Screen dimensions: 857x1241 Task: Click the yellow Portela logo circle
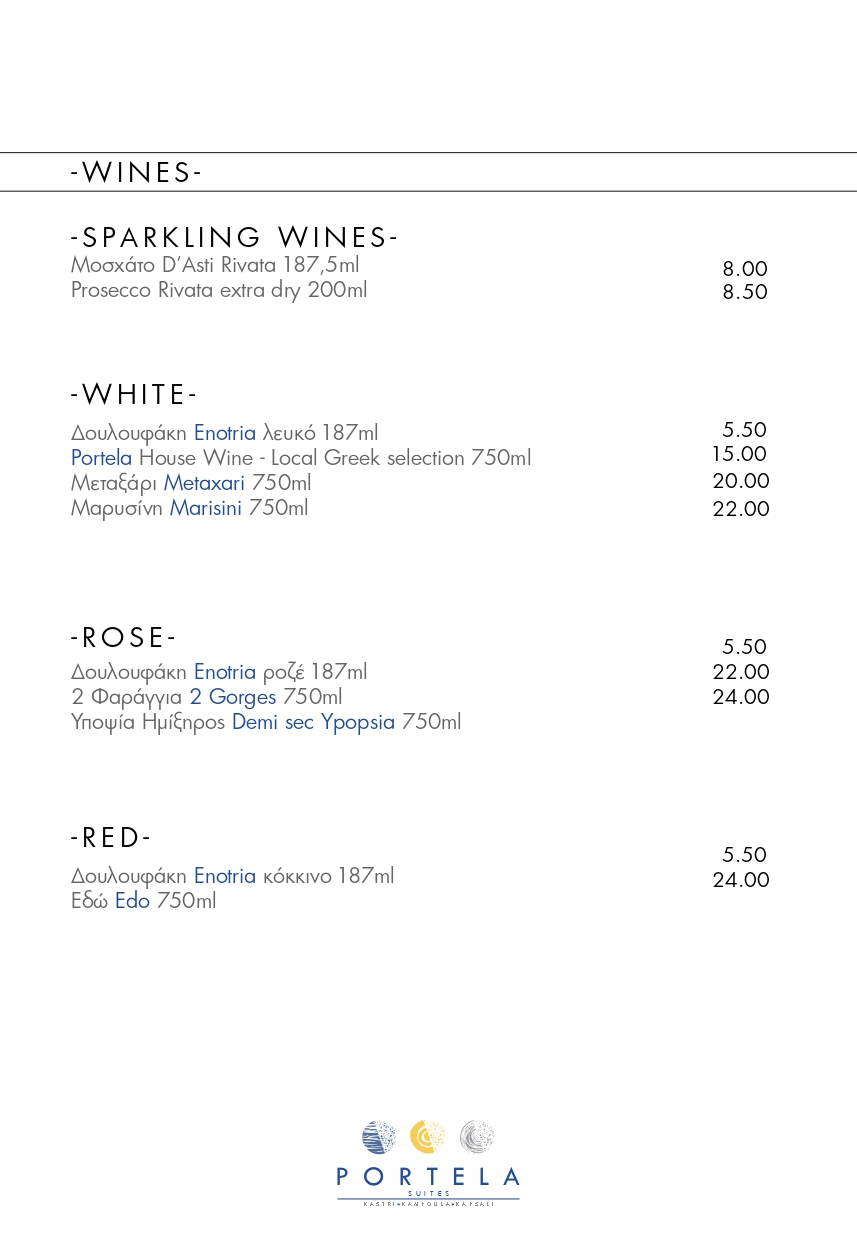(x=428, y=1137)
